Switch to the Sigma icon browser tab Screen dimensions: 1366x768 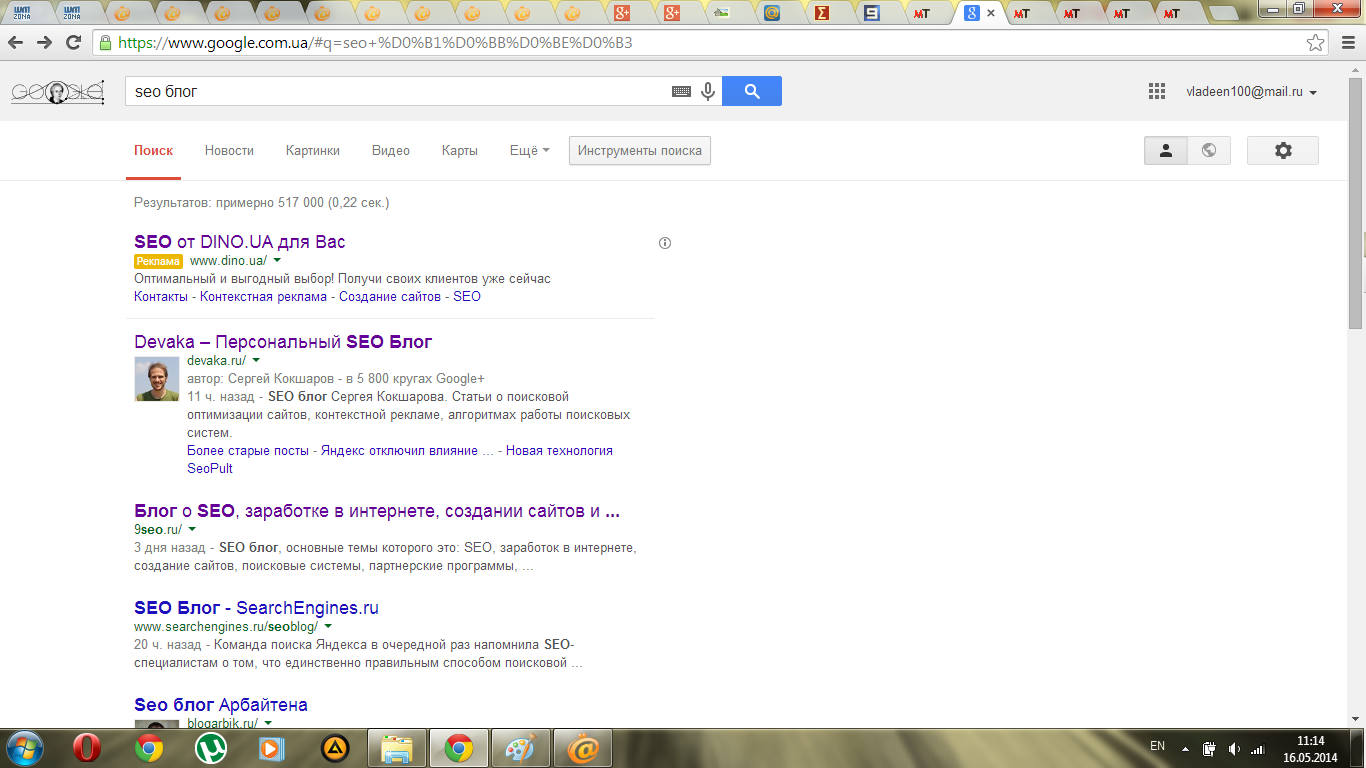(822, 13)
